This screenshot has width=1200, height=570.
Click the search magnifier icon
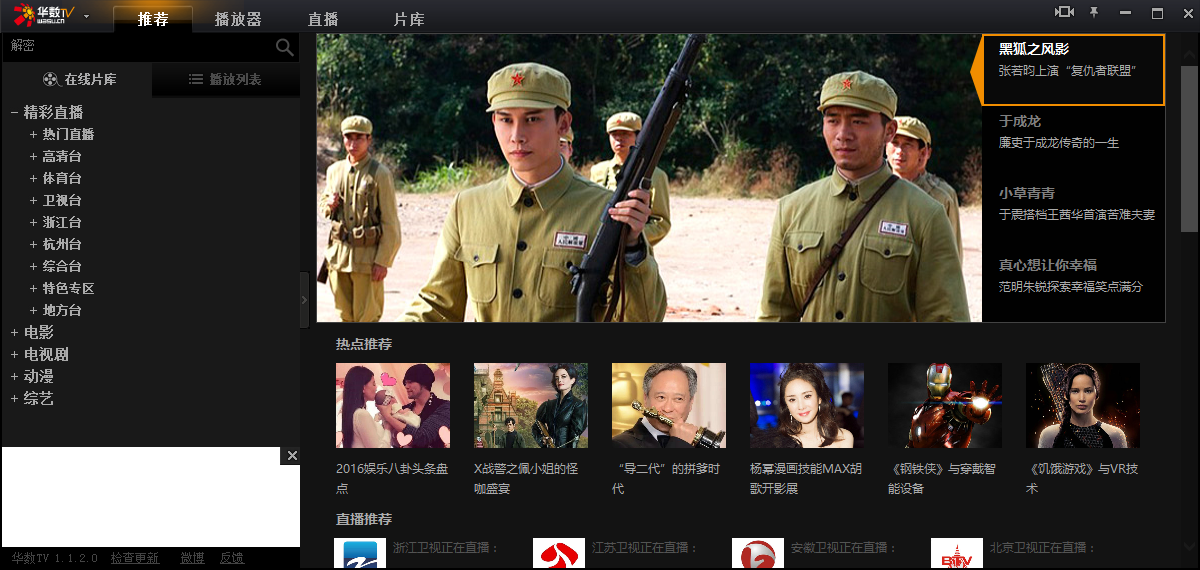[285, 47]
